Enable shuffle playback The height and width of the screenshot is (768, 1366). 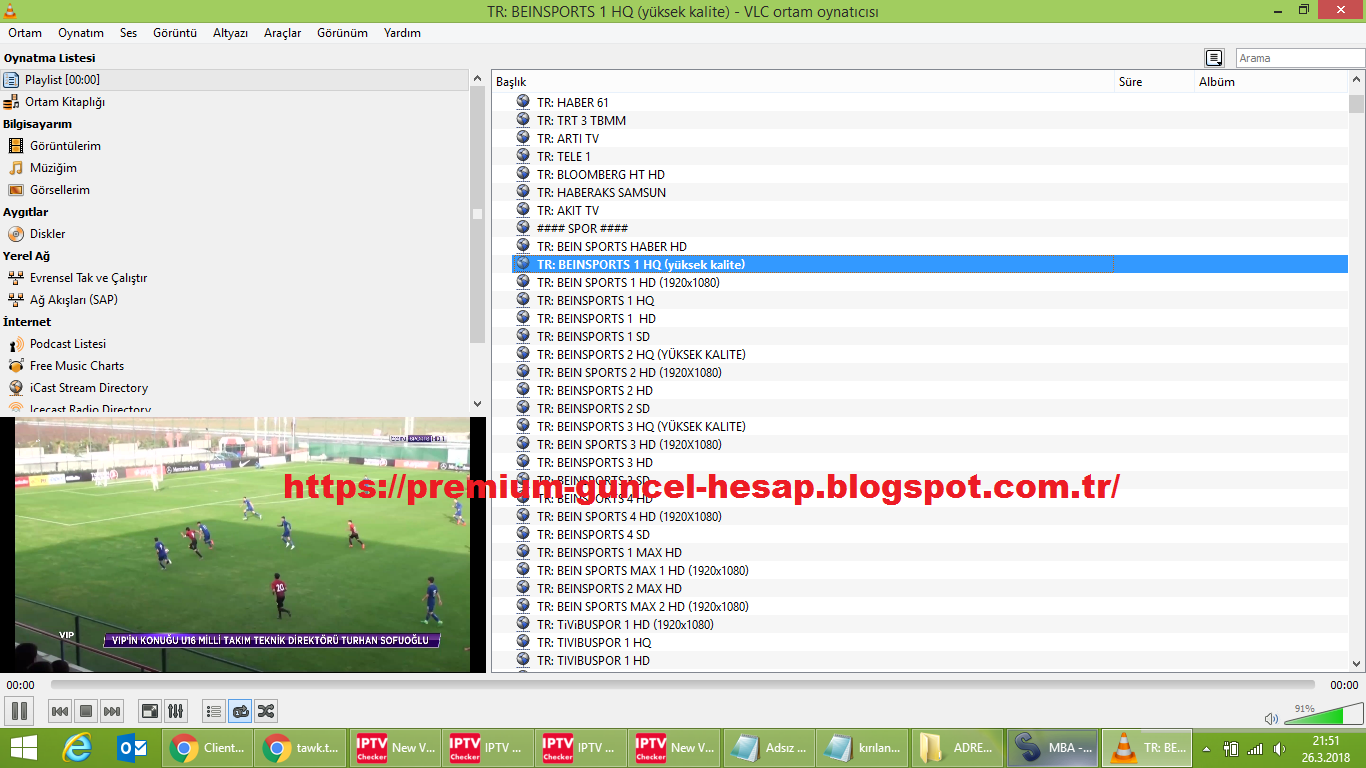click(x=267, y=711)
